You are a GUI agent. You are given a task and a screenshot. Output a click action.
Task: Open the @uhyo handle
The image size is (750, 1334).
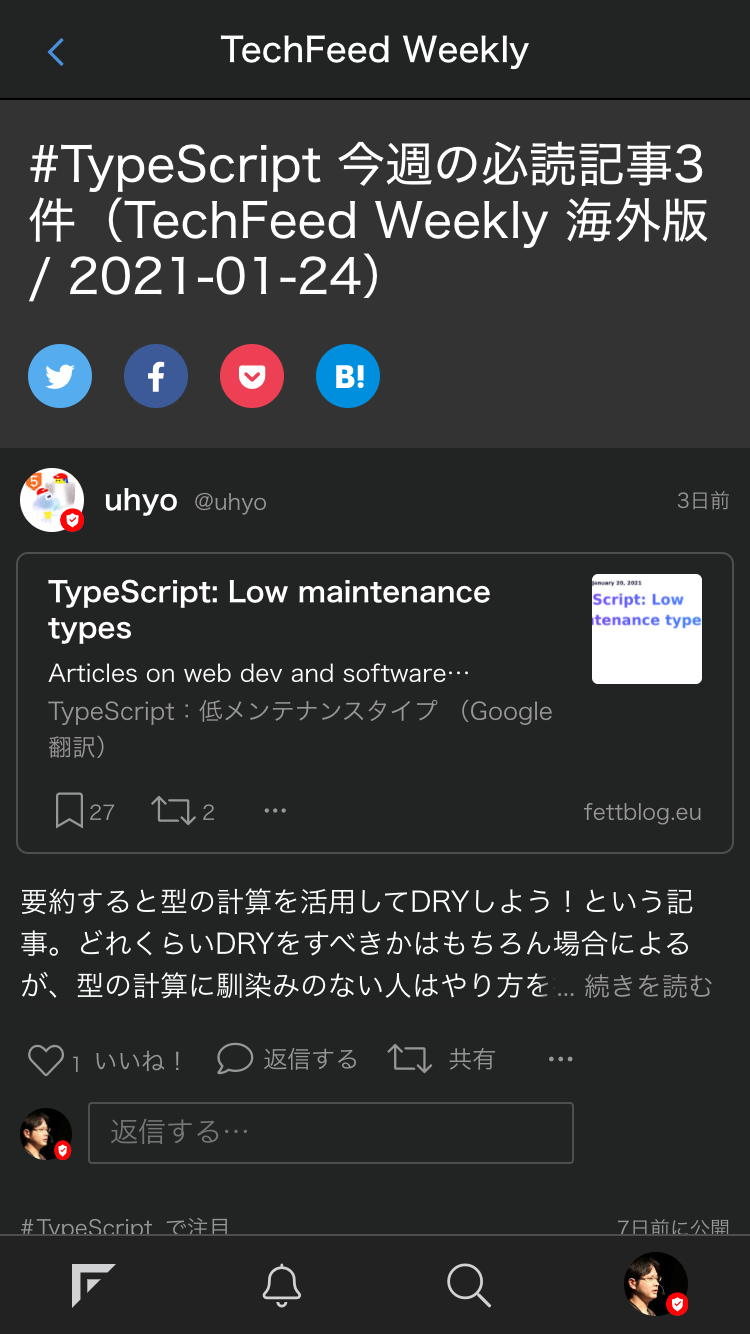(x=230, y=502)
